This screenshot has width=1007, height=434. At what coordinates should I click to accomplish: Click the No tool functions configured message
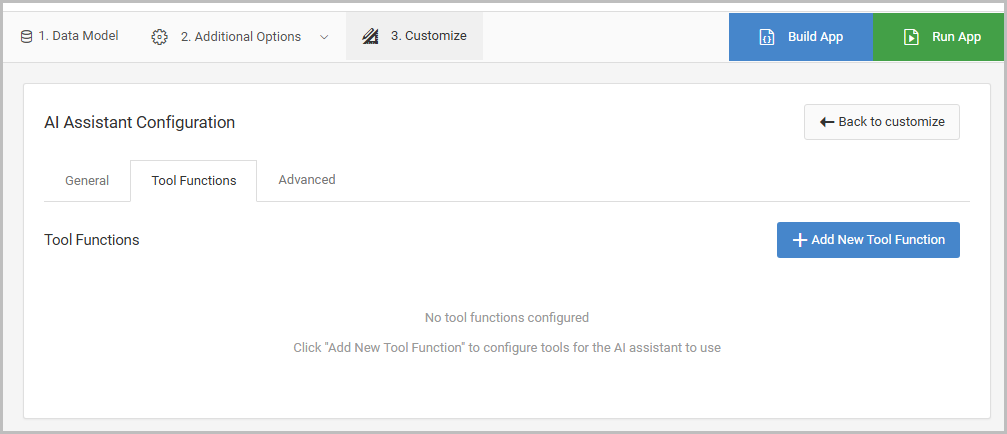pos(507,318)
